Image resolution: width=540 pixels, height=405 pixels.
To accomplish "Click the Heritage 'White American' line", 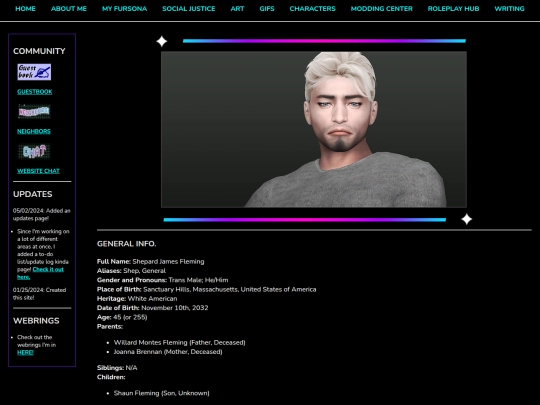I will (x=137, y=299).
